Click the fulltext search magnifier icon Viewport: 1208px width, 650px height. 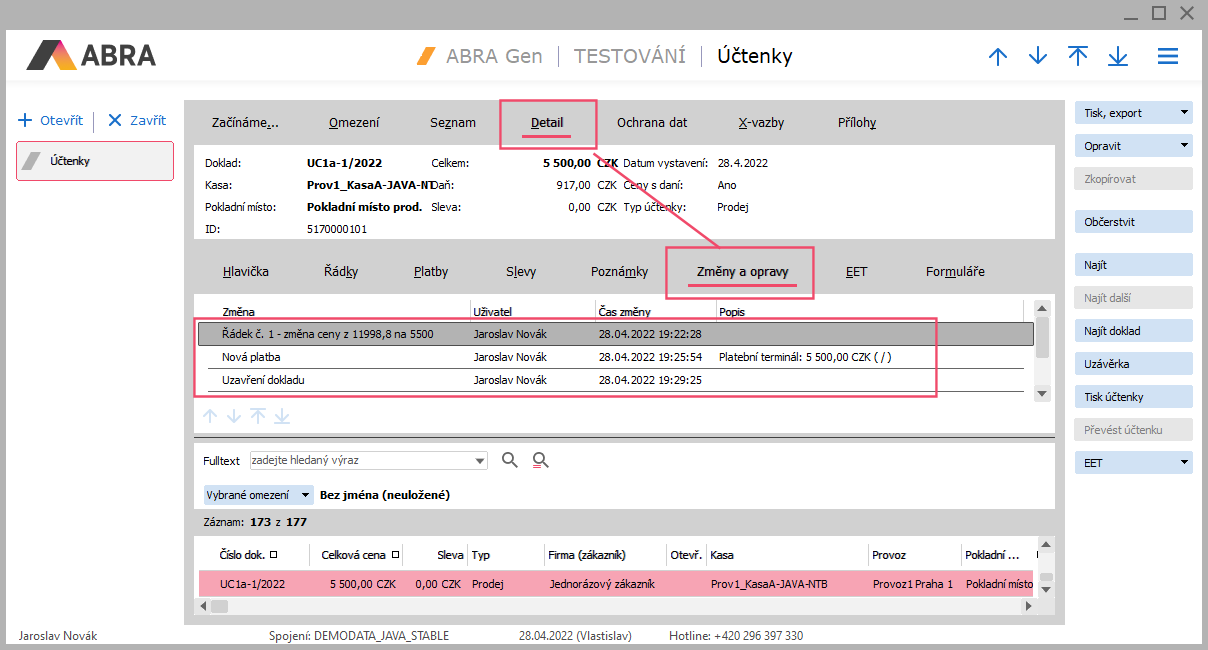pos(510,460)
